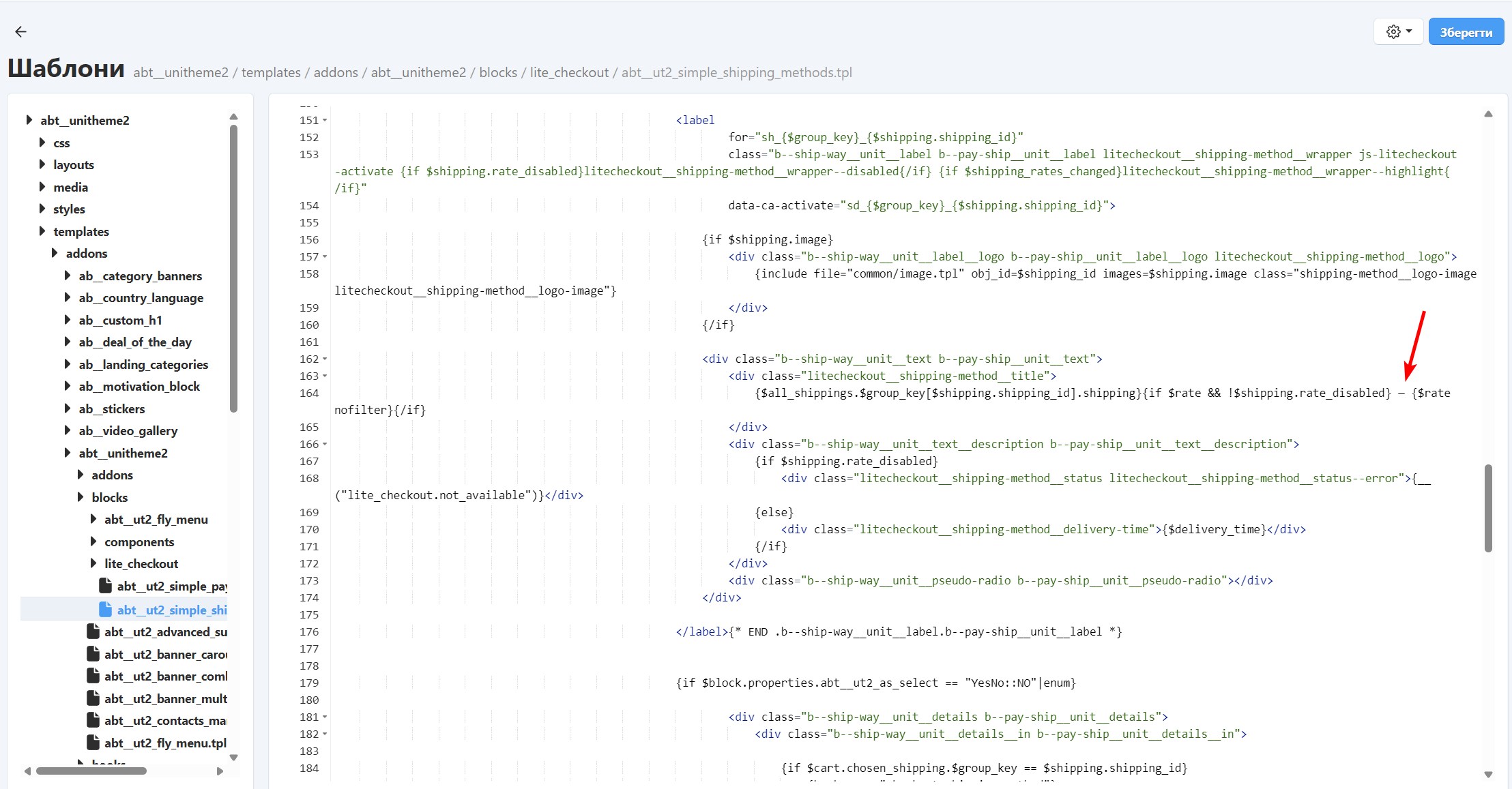Select the ab__video_gallery folder

point(128,430)
